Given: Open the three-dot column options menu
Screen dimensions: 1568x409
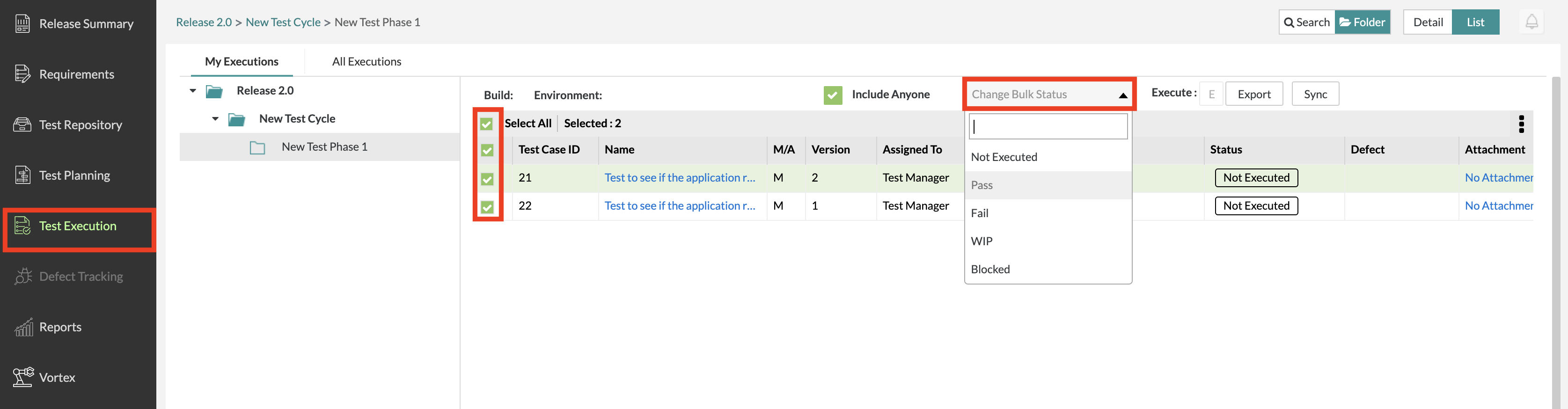Looking at the screenshot, I should 1521,124.
